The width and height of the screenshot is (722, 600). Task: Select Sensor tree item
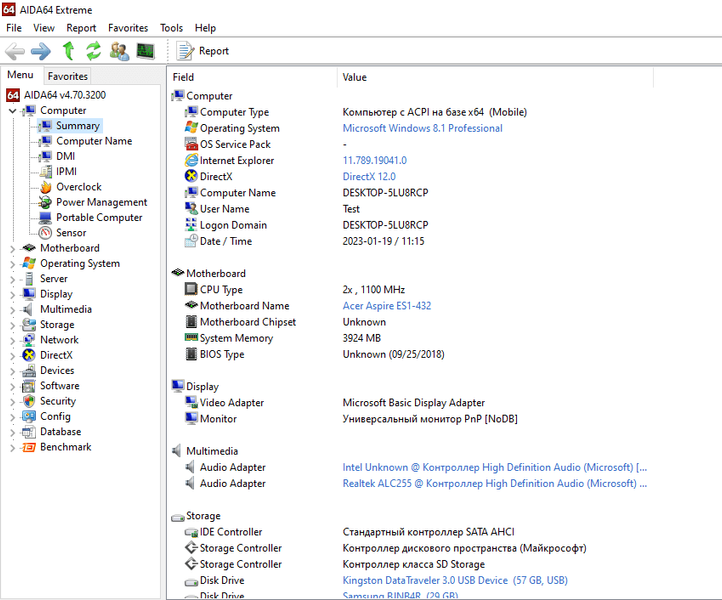click(x=71, y=233)
